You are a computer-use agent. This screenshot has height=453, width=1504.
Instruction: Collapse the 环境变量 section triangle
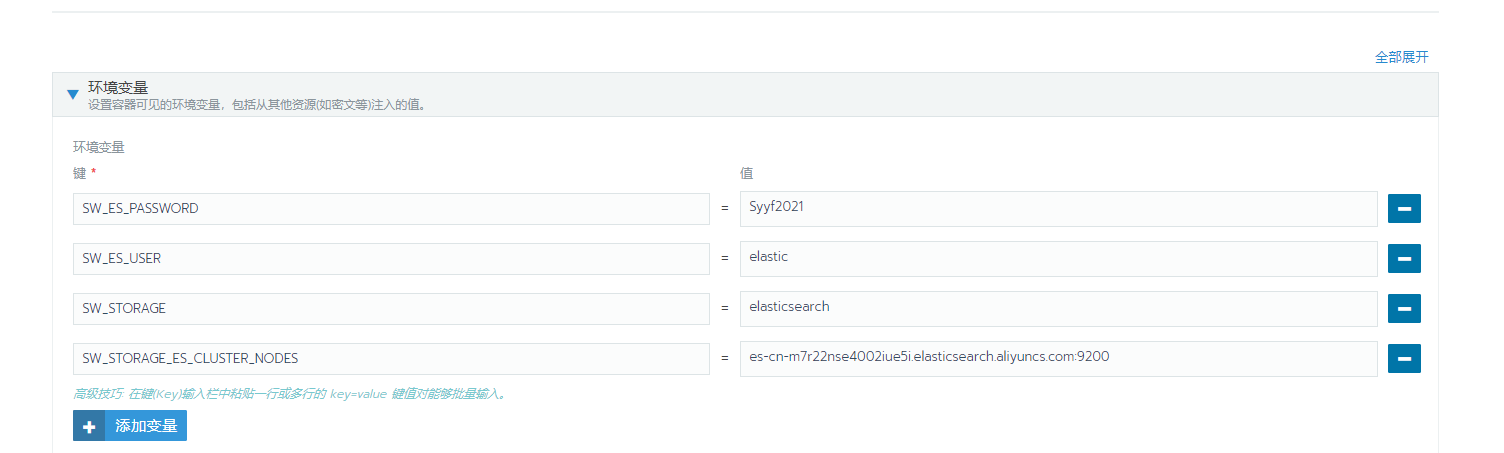pos(72,95)
